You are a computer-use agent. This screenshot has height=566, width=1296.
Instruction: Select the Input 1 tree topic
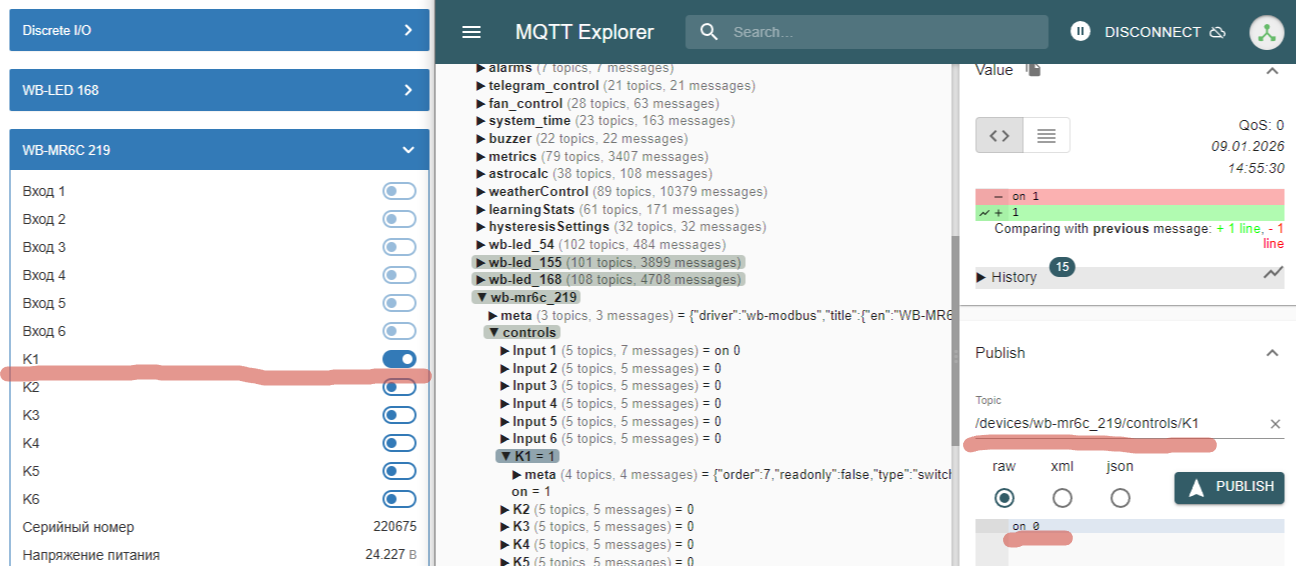[x=535, y=351]
